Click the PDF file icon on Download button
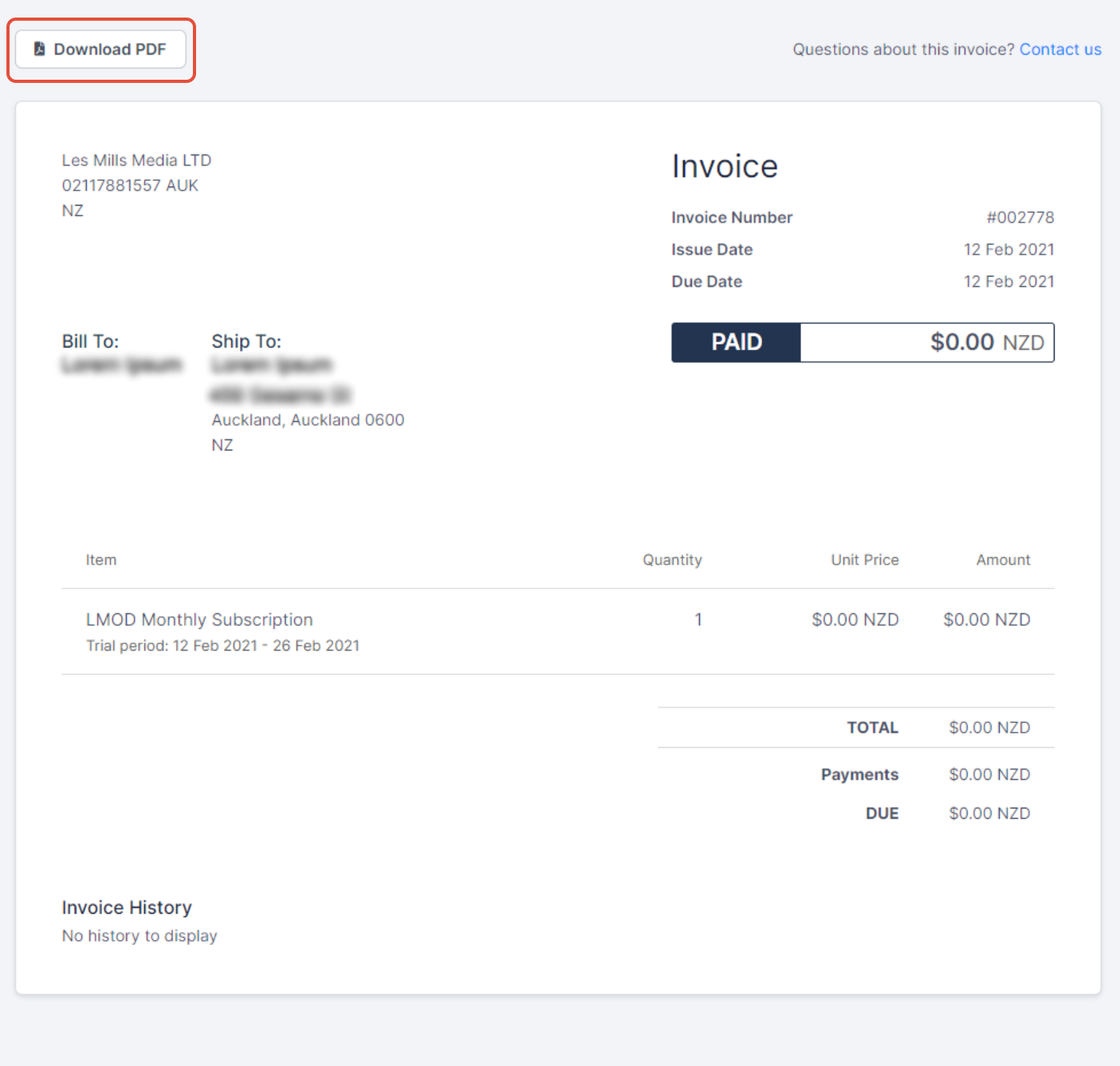The height and width of the screenshot is (1066, 1120). click(x=37, y=49)
